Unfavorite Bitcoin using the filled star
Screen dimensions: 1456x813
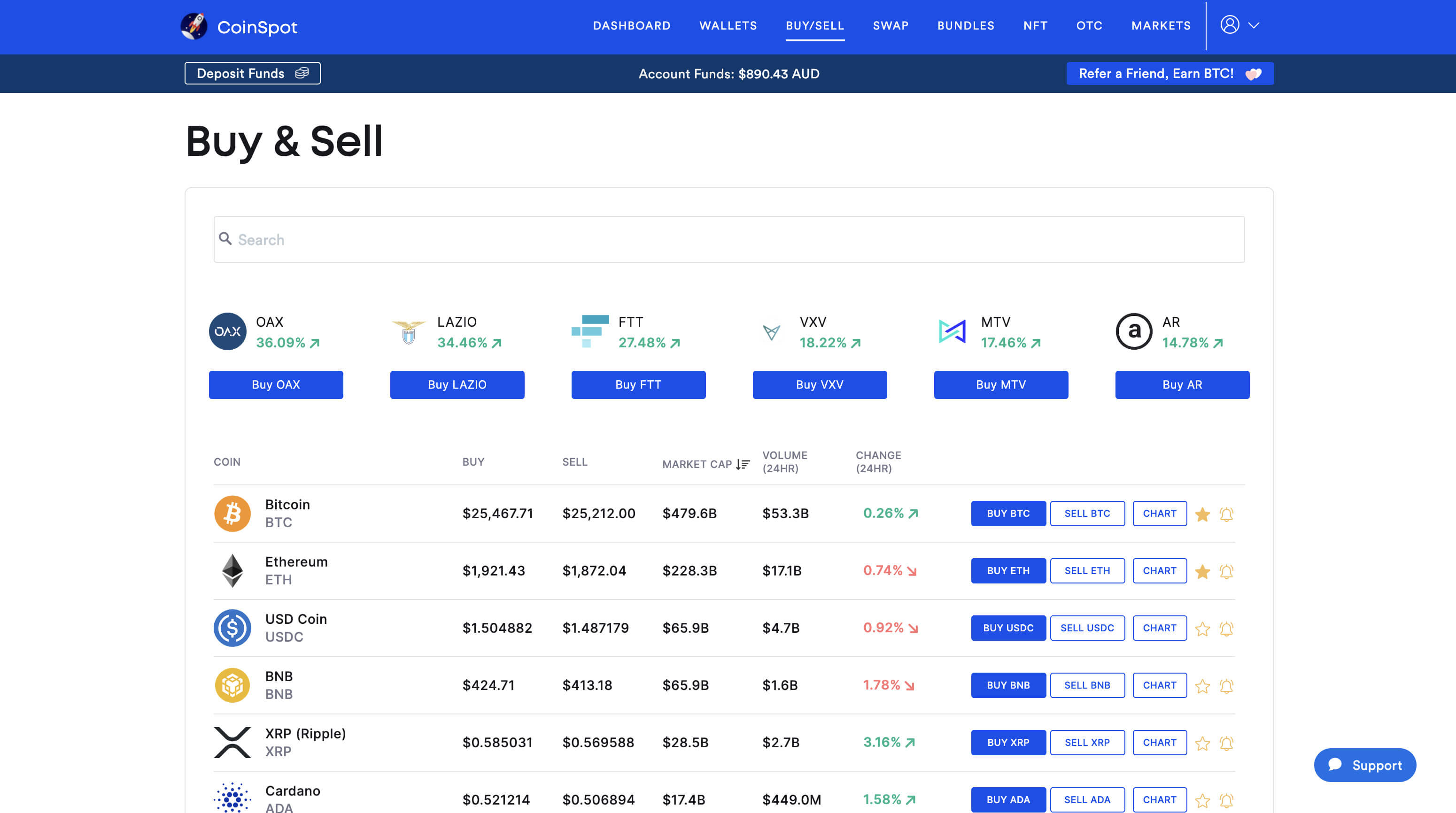click(1202, 514)
